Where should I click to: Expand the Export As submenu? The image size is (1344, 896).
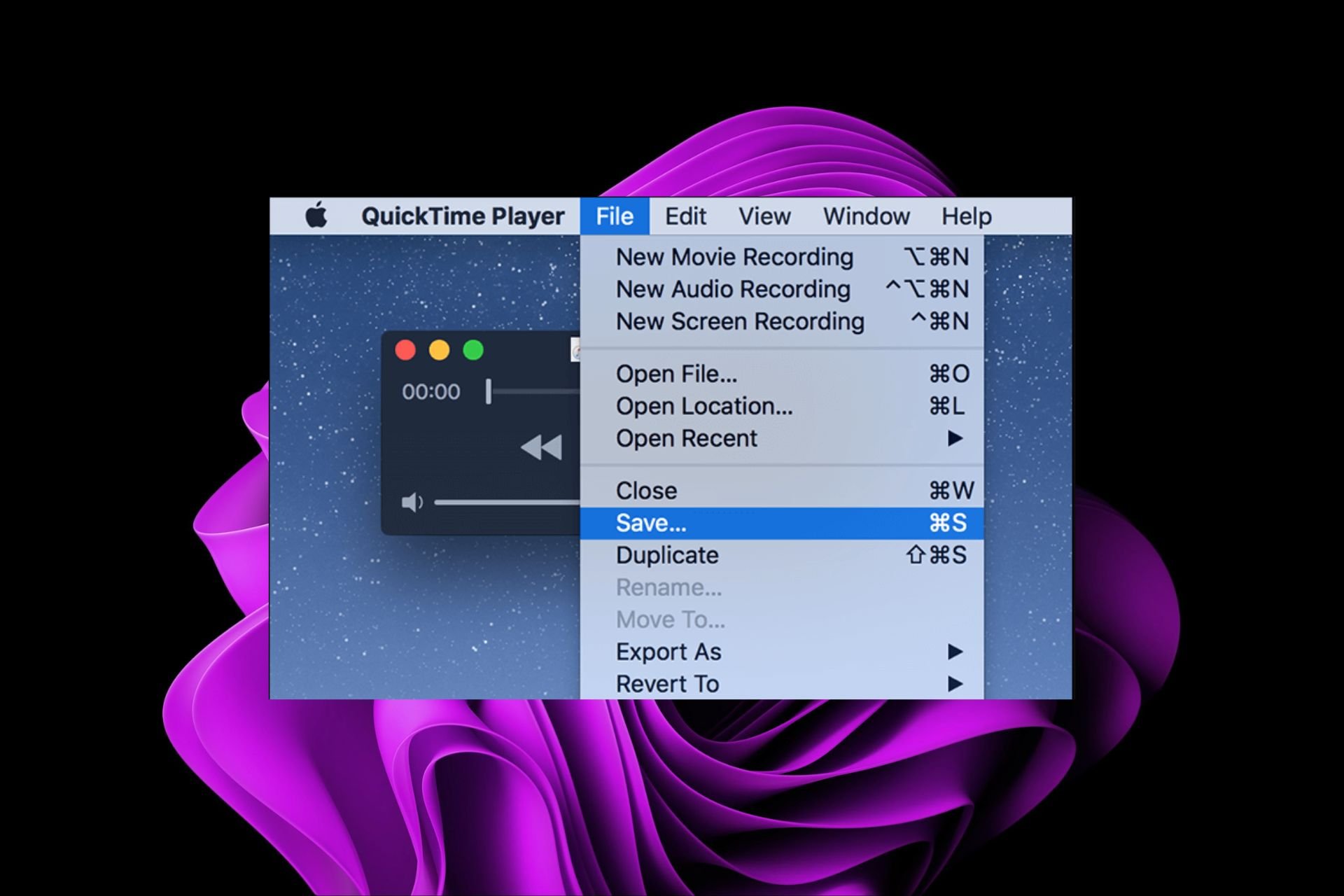coord(782,652)
